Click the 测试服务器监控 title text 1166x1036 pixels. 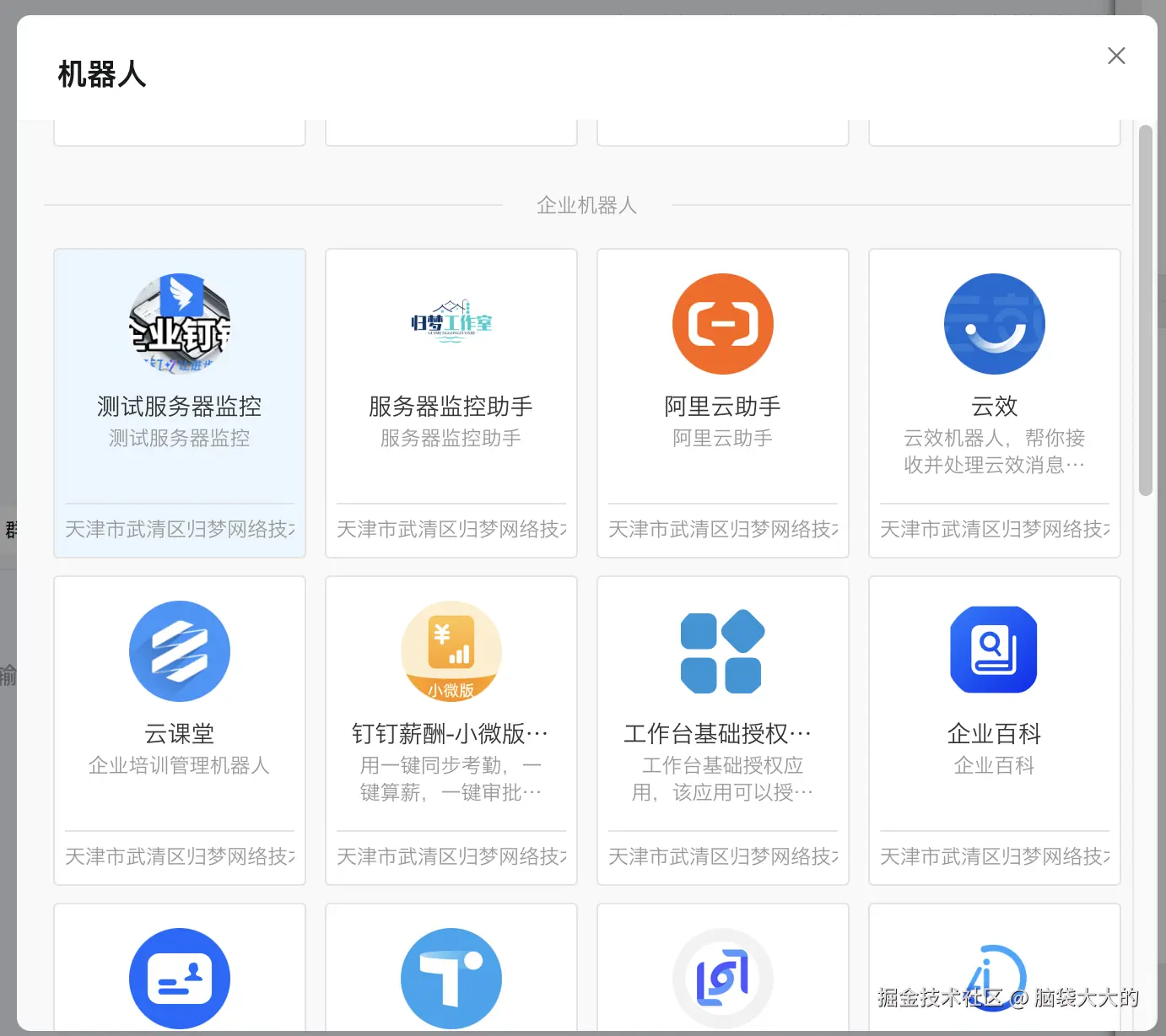(x=180, y=407)
